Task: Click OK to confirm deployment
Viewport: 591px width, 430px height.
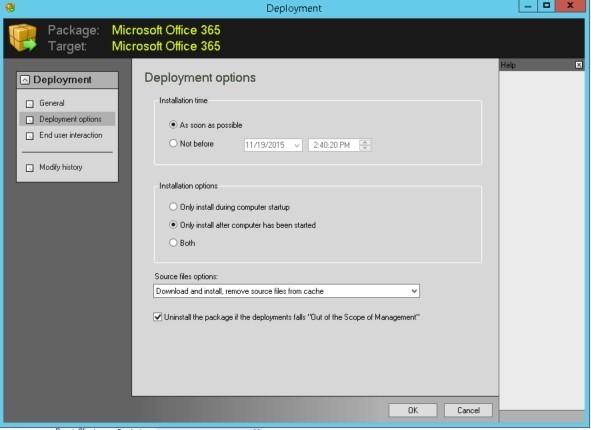Action: [413, 410]
